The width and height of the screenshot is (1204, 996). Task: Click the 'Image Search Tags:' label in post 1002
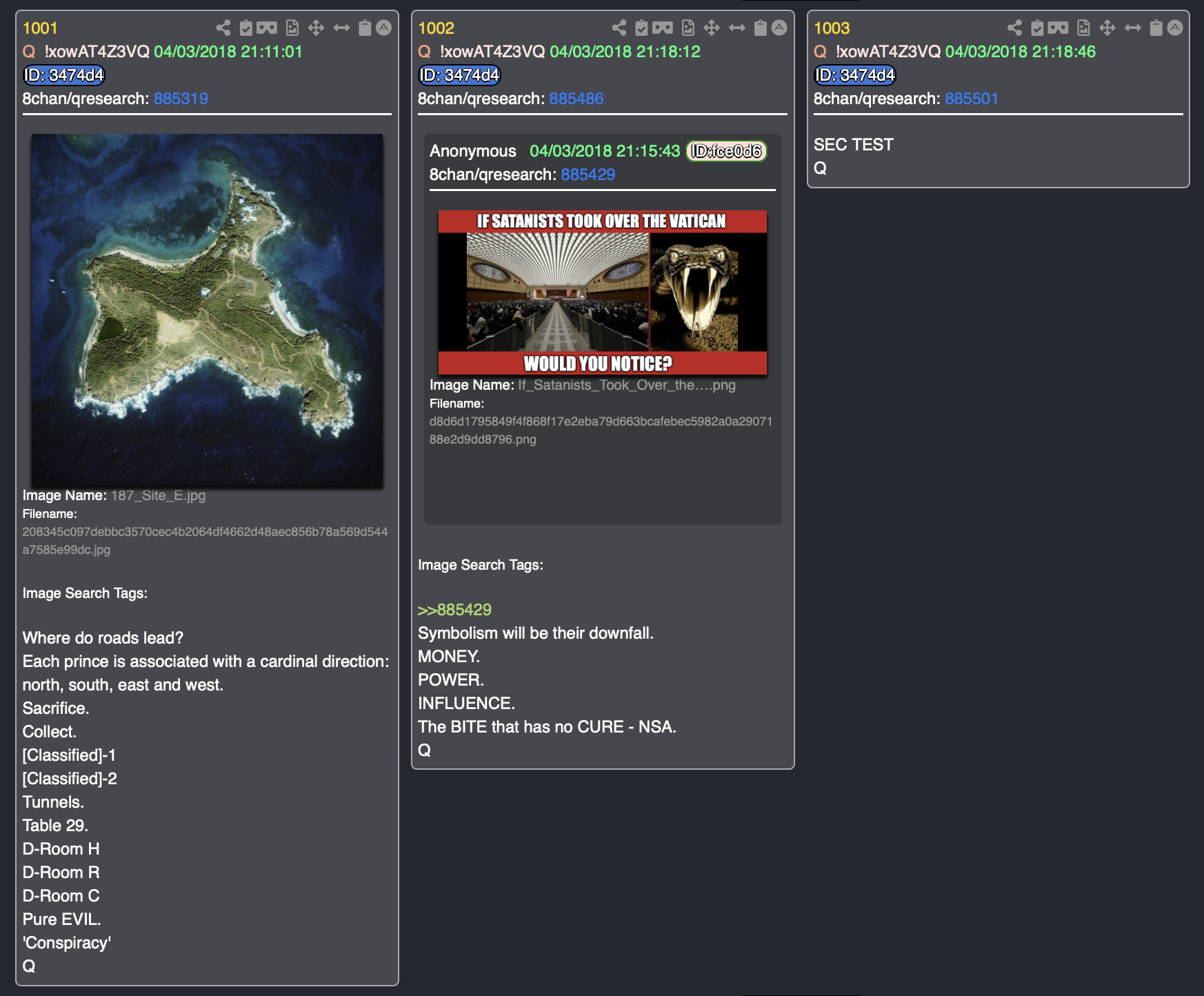coord(481,565)
